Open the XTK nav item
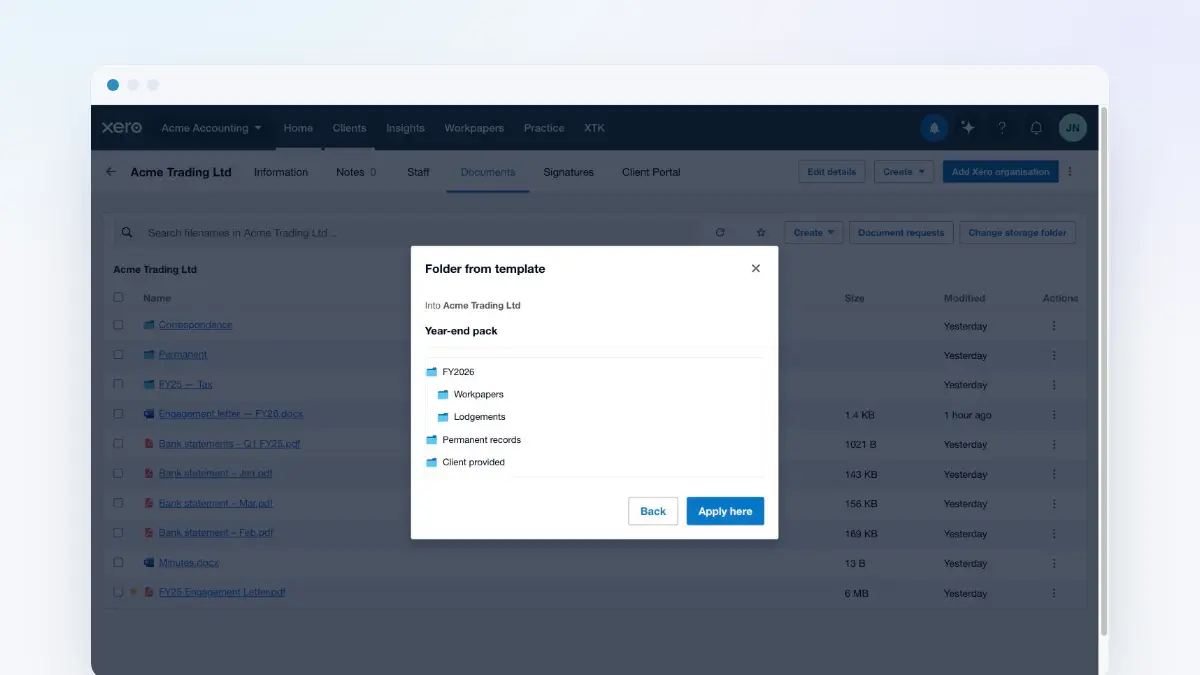 click(594, 128)
